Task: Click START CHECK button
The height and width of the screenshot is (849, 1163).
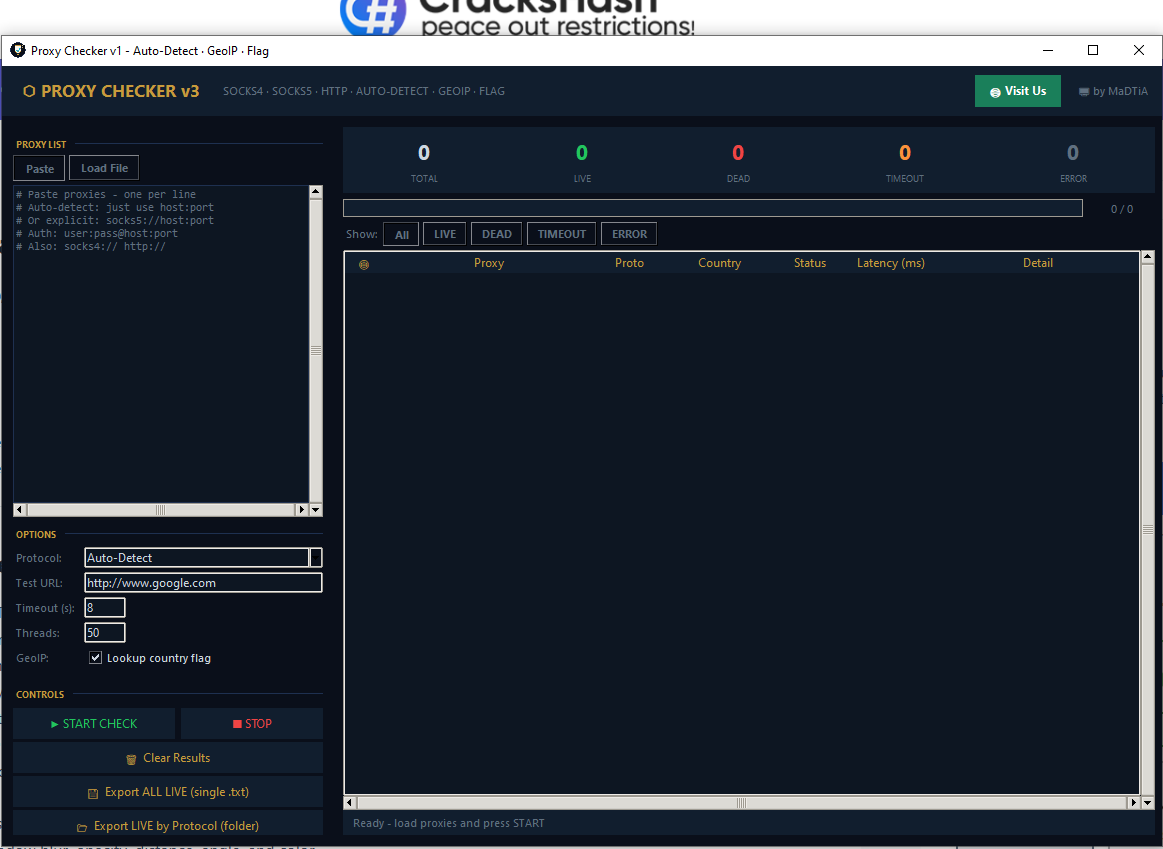Action: (x=94, y=724)
